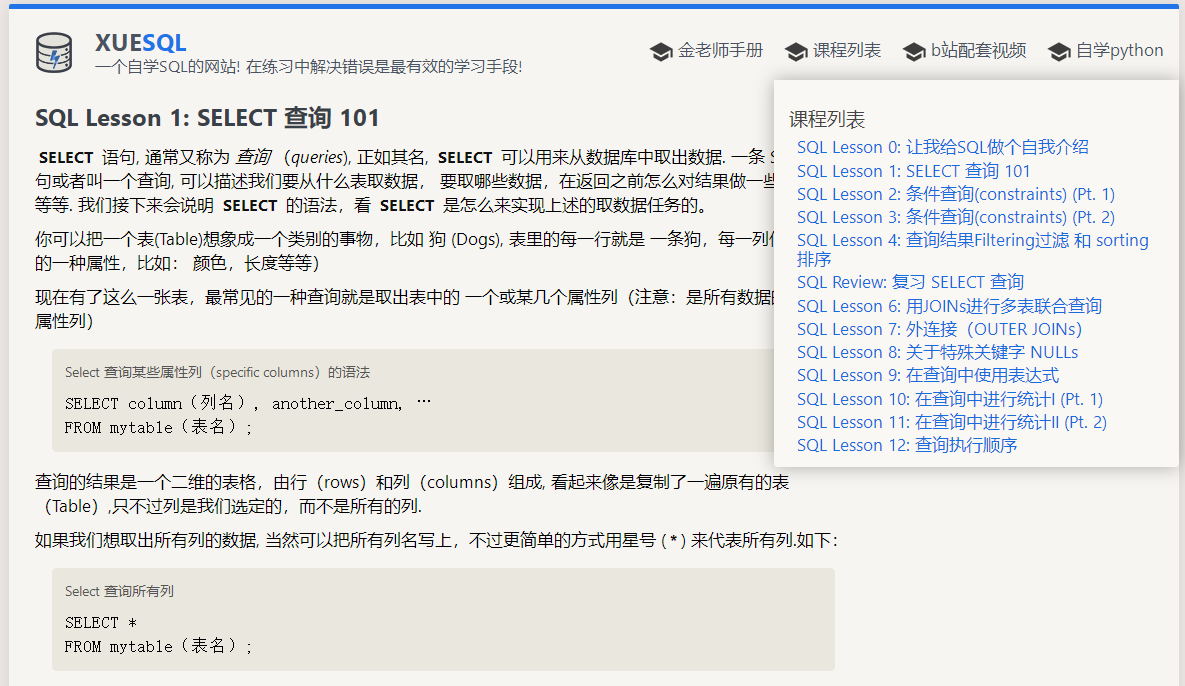Open SQL Lesson 0: 让我给SQL做个自我介绍
The image size is (1185, 686).
tap(942, 147)
